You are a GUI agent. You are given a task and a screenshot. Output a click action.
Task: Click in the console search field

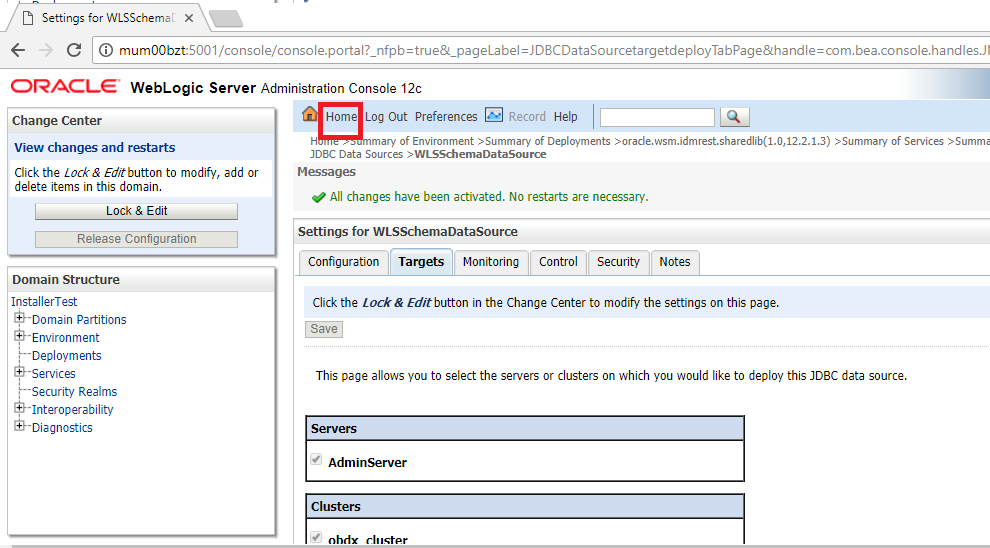[x=657, y=117]
